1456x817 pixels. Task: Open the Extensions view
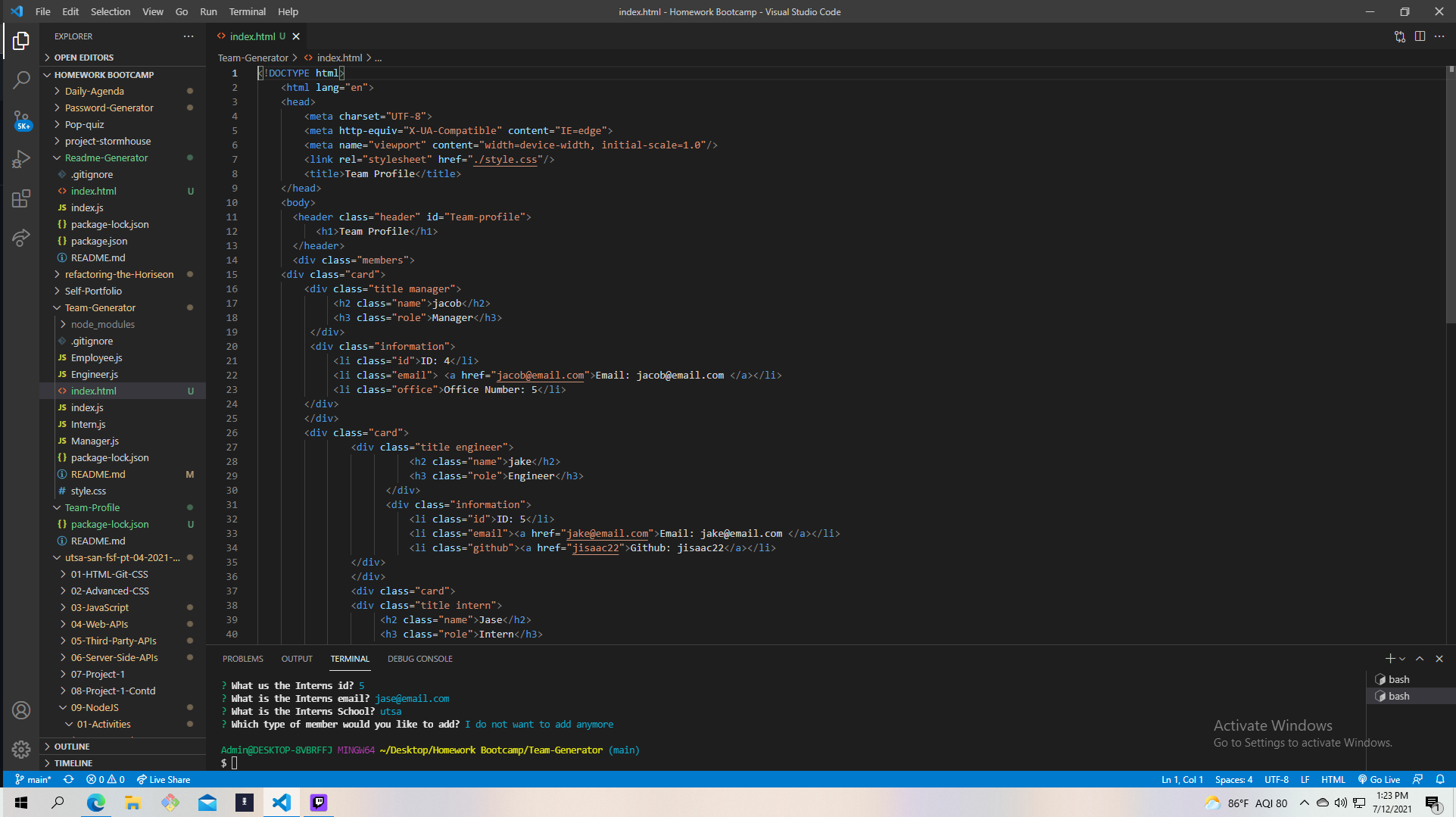point(20,198)
